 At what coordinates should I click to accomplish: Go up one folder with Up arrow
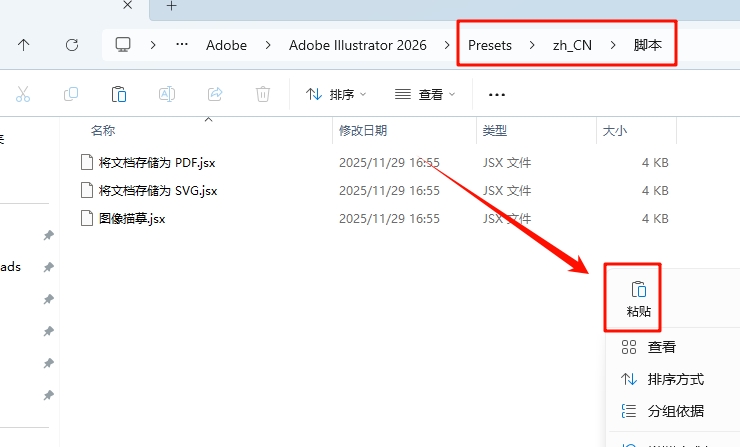pos(24,45)
